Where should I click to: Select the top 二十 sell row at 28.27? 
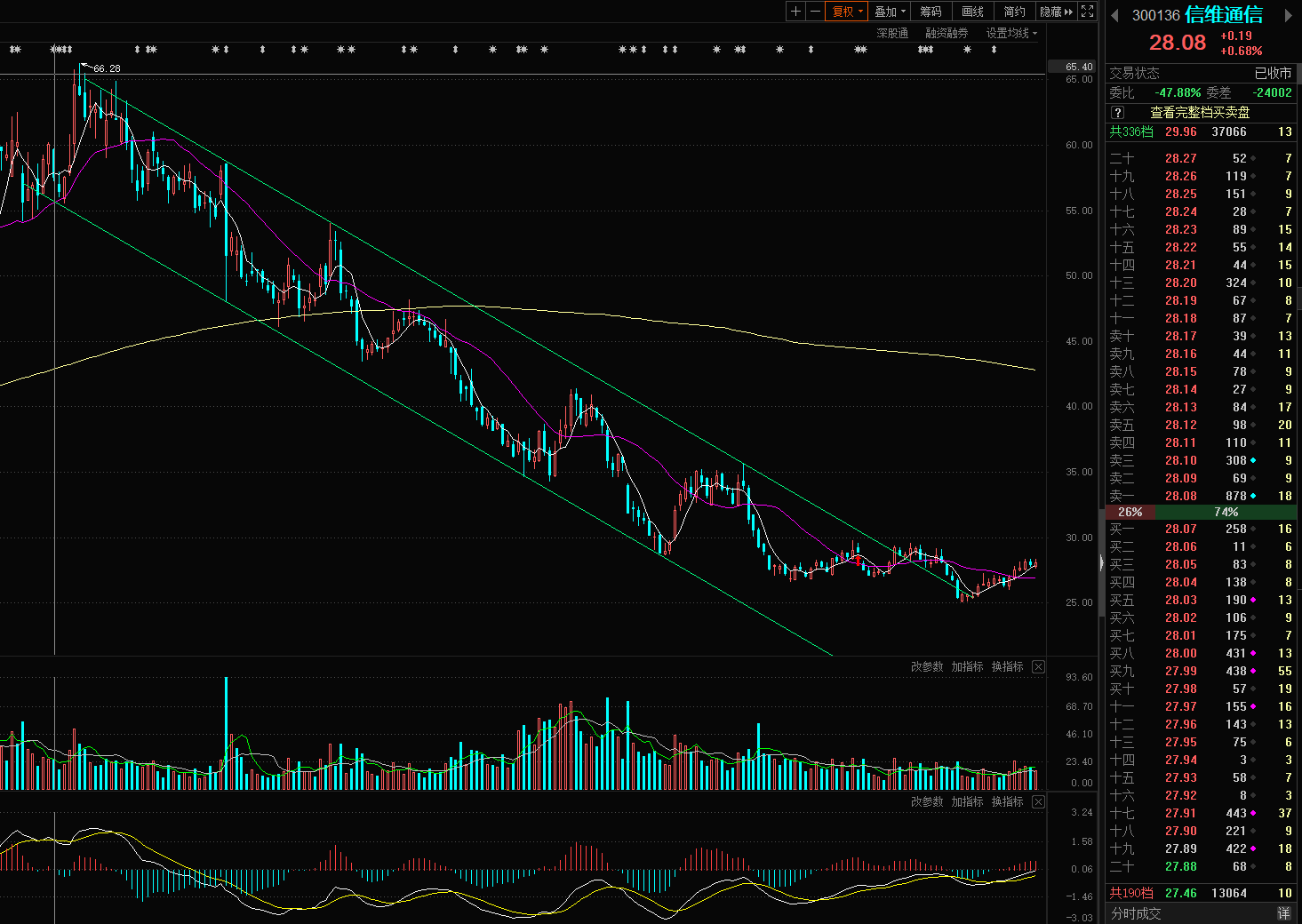(x=1201, y=158)
